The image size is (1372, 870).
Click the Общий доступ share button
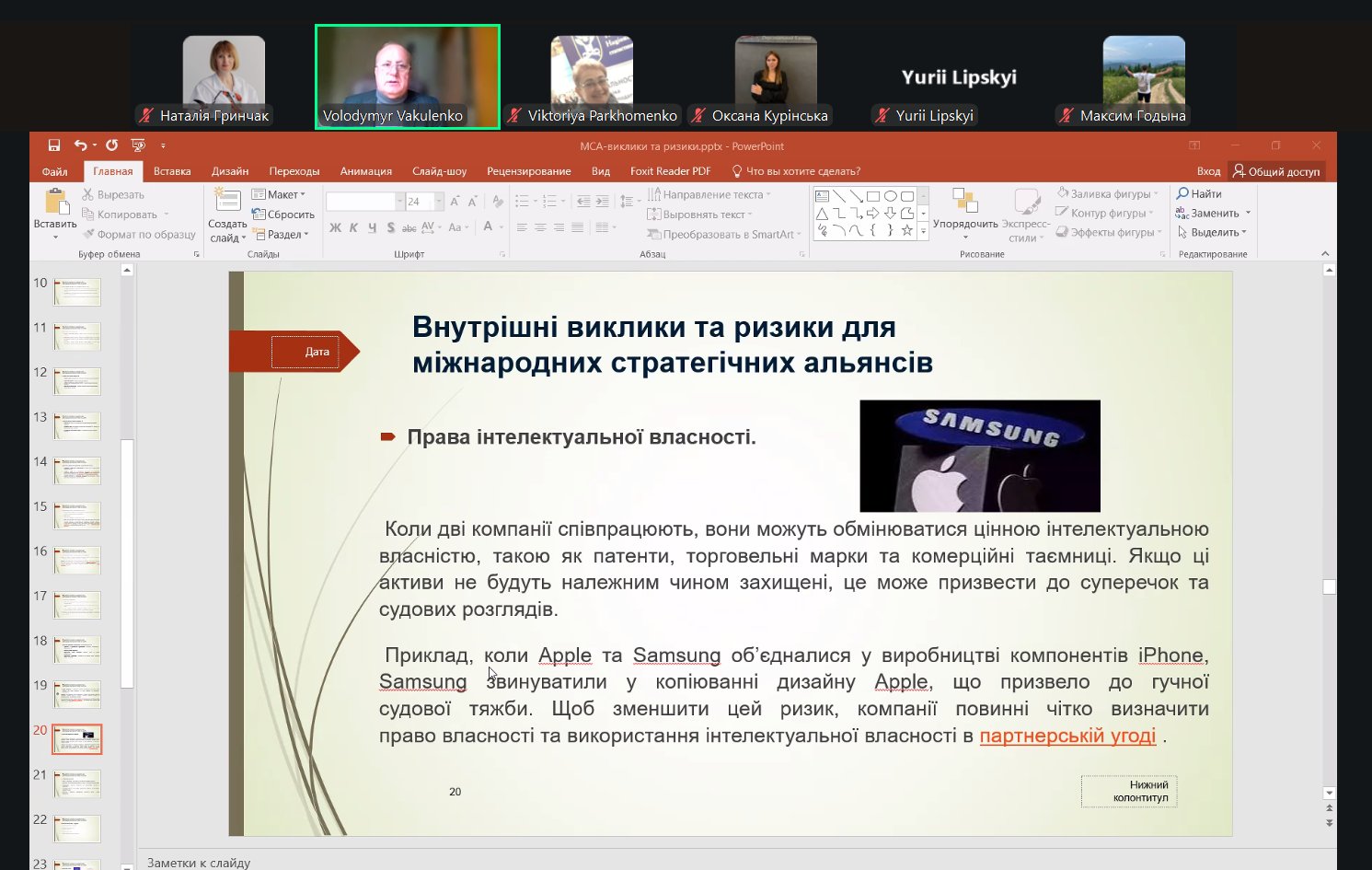[x=1276, y=171]
